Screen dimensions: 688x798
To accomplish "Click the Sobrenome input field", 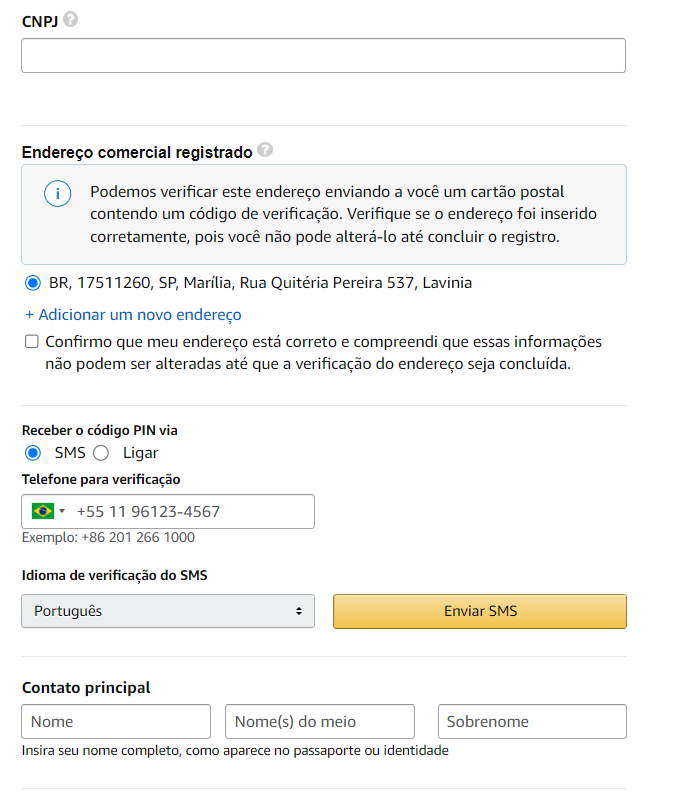I will coord(532,721).
